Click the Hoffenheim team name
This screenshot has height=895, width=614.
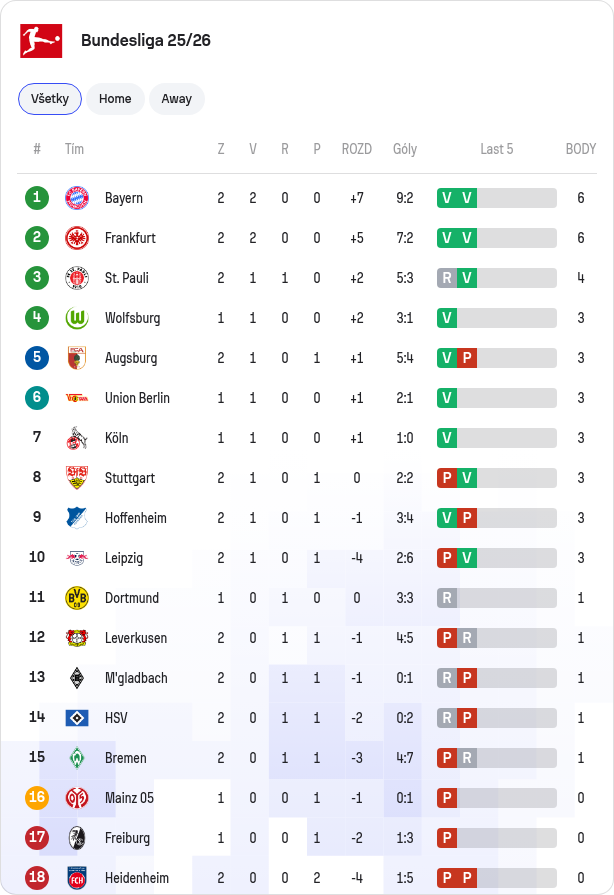(x=136, y=518)
